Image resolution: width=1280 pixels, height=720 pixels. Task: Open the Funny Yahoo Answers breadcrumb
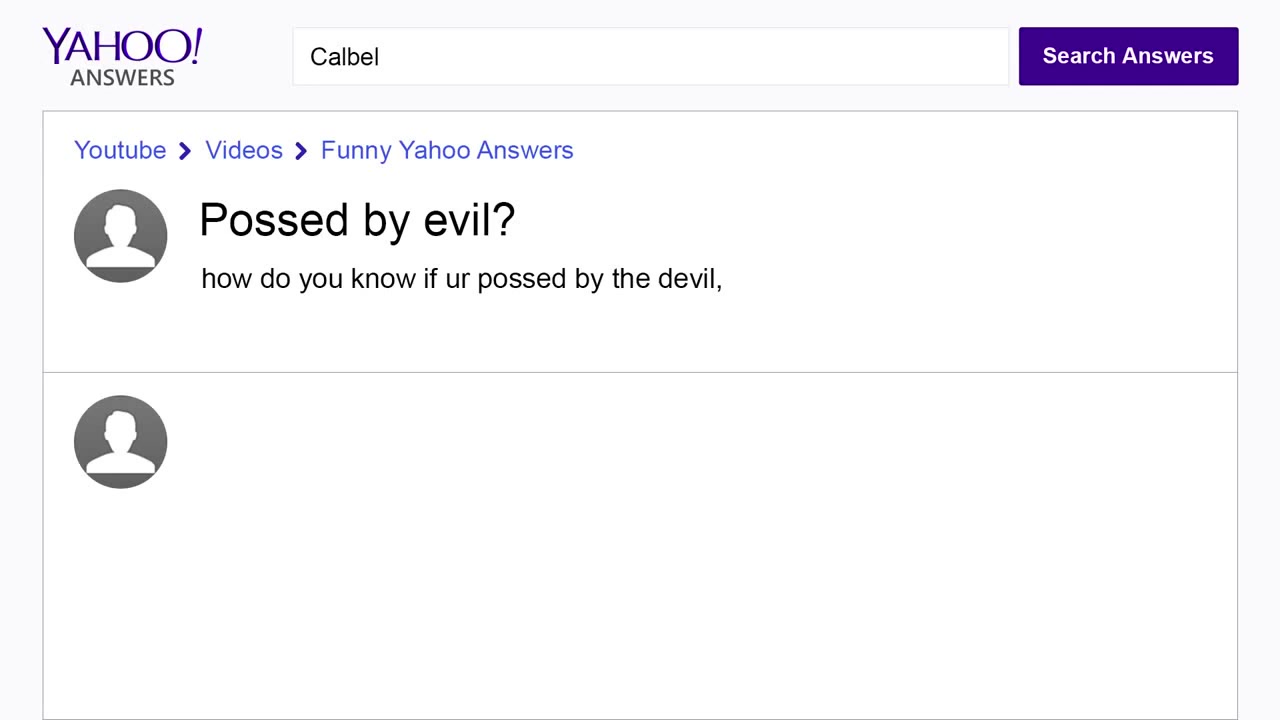447,150
